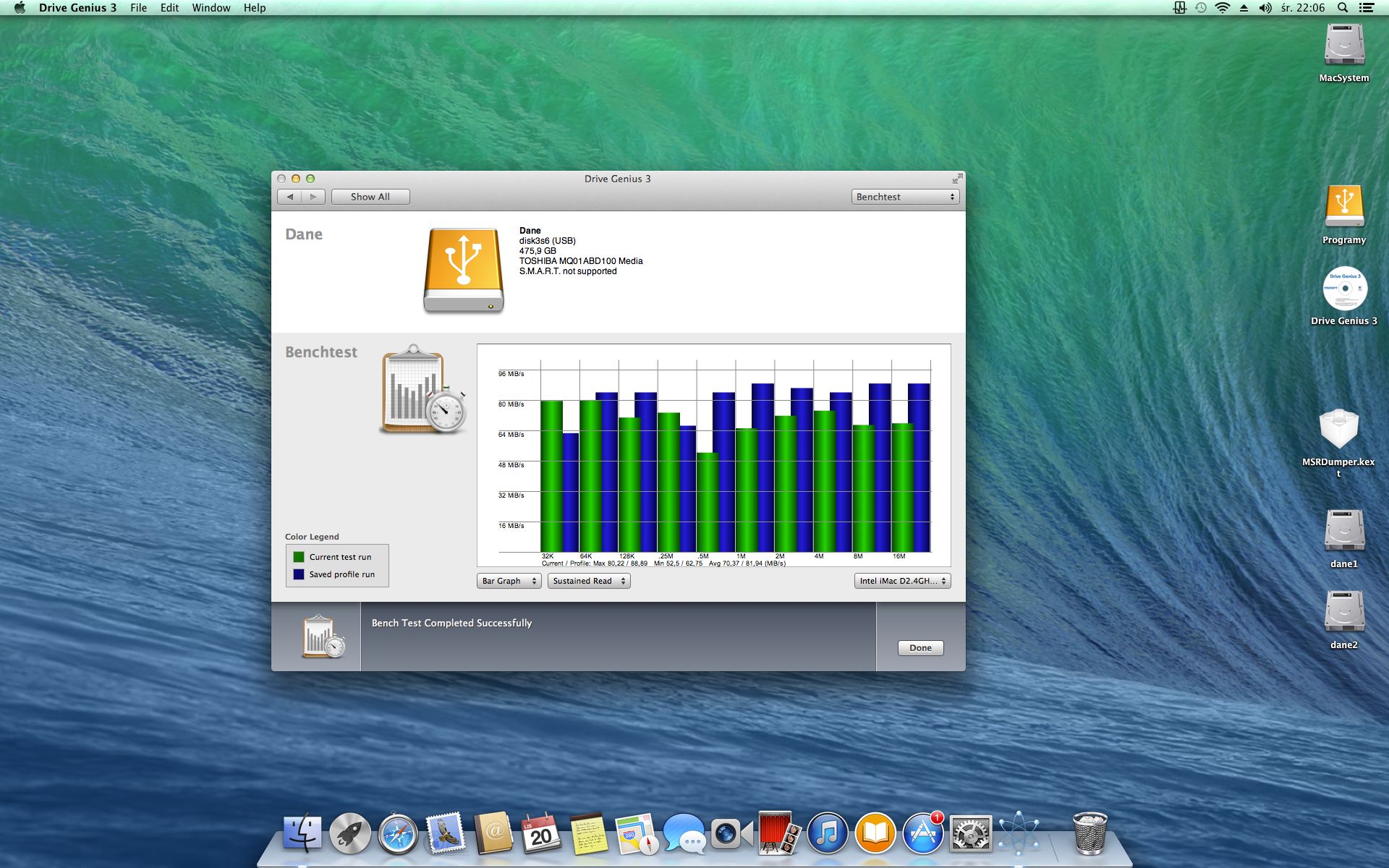The image size is (1389, 868).
Task: Open Notes from the dock
Action: click(x=589, y=833)
